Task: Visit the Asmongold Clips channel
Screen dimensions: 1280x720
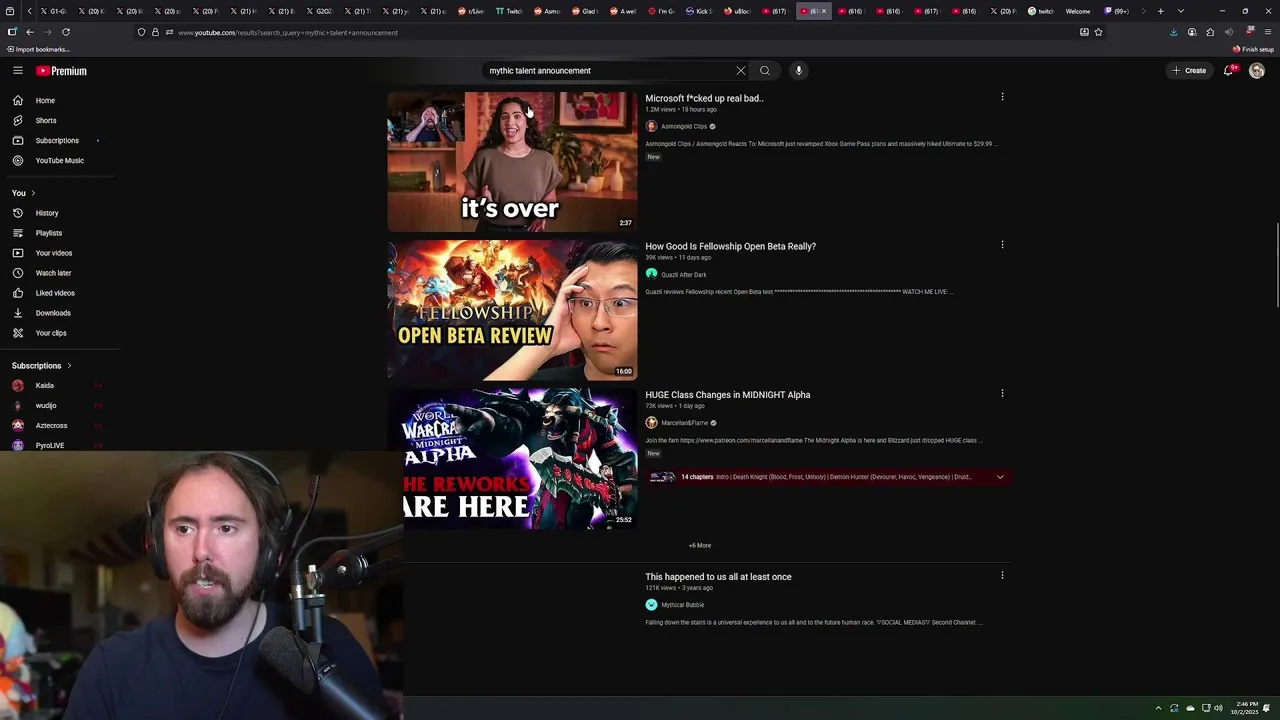Action: click(x=684, y=126)
